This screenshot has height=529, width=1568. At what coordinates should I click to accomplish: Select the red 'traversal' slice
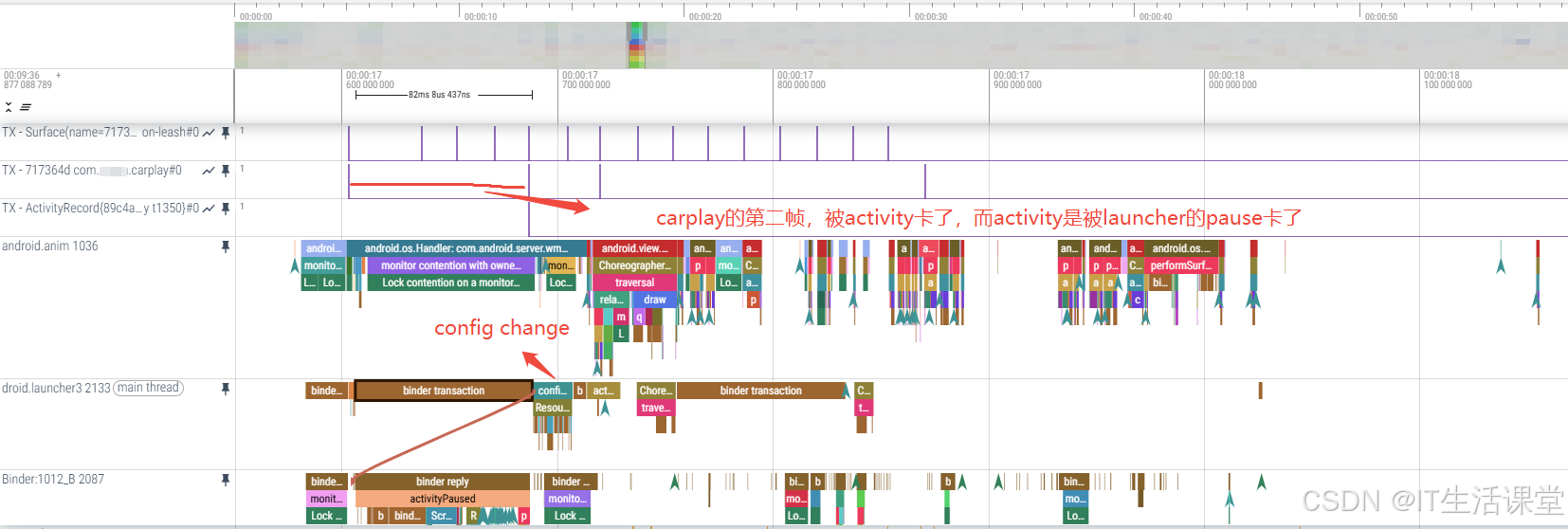click(x=634, y=283)
